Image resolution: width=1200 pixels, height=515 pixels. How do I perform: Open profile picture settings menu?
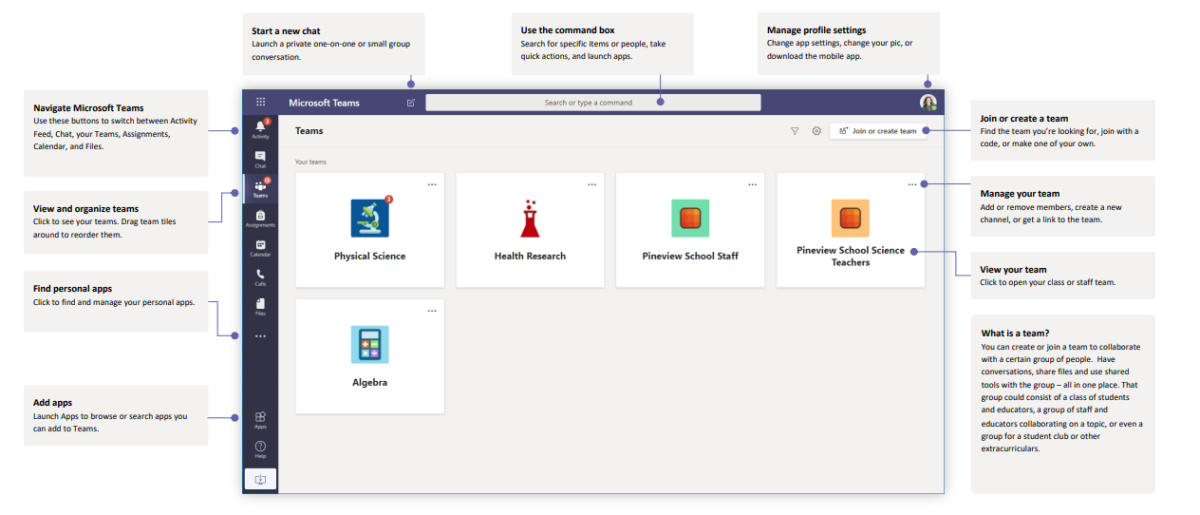928,102
